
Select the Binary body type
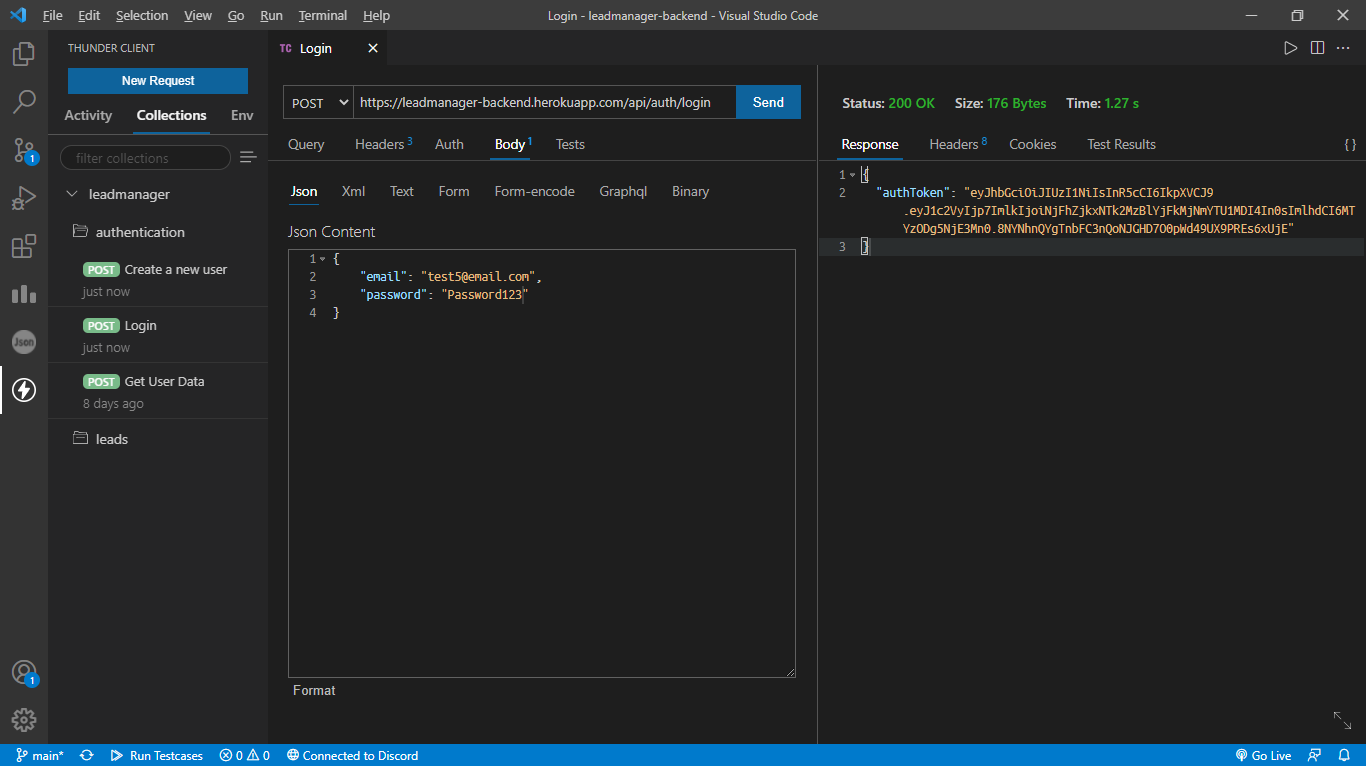(x=690, y=191)
